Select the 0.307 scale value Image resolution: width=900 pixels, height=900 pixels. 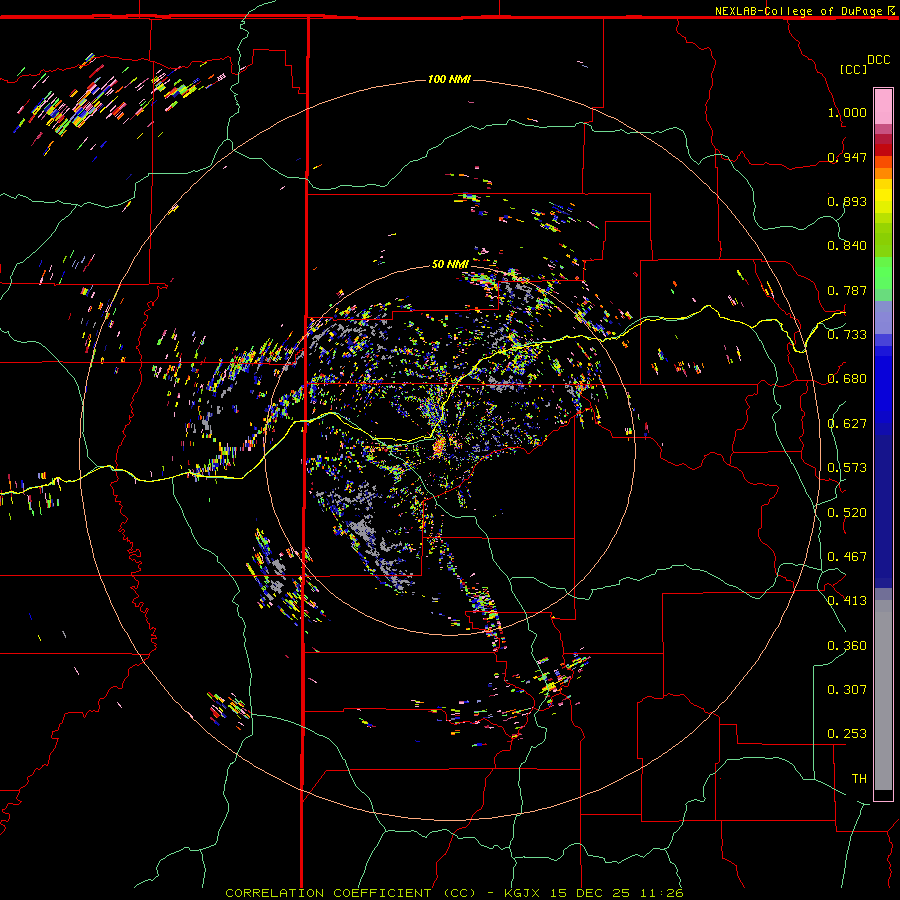(847, 690)
